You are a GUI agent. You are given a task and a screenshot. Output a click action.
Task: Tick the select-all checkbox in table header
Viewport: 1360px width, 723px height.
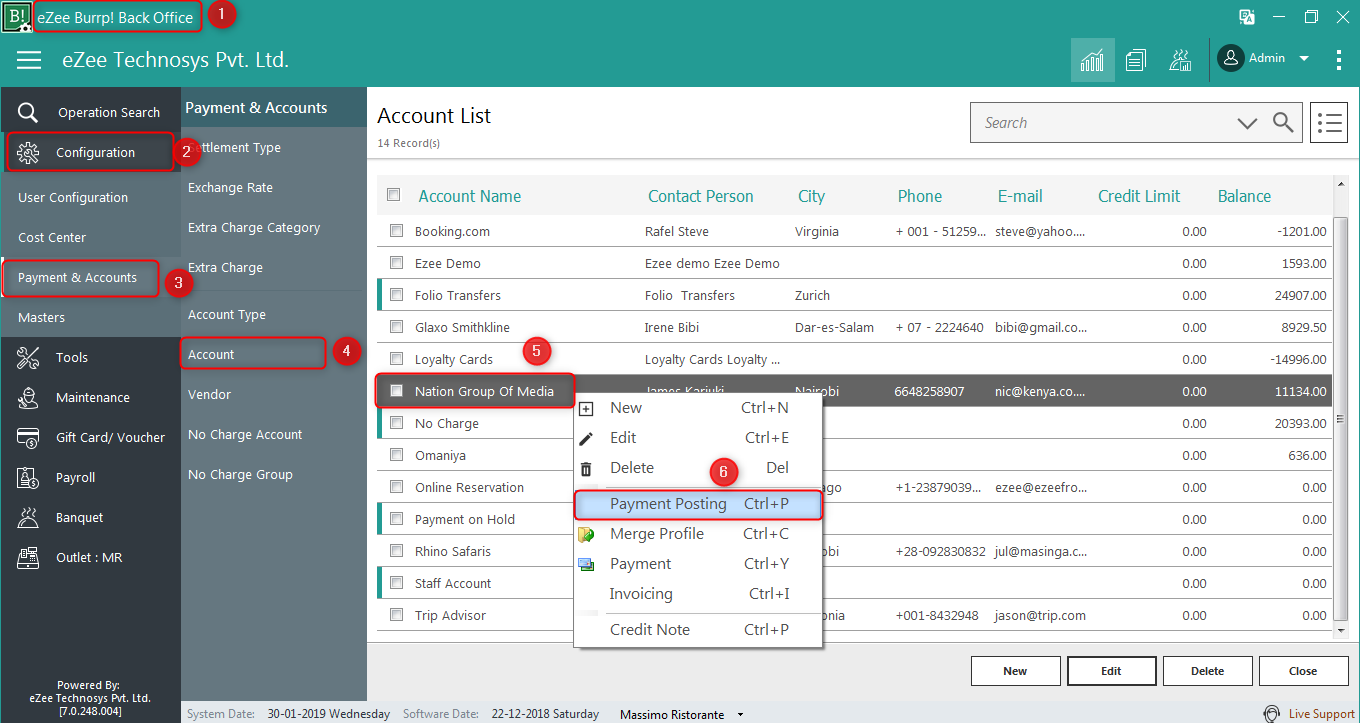[x=394, y=195]
